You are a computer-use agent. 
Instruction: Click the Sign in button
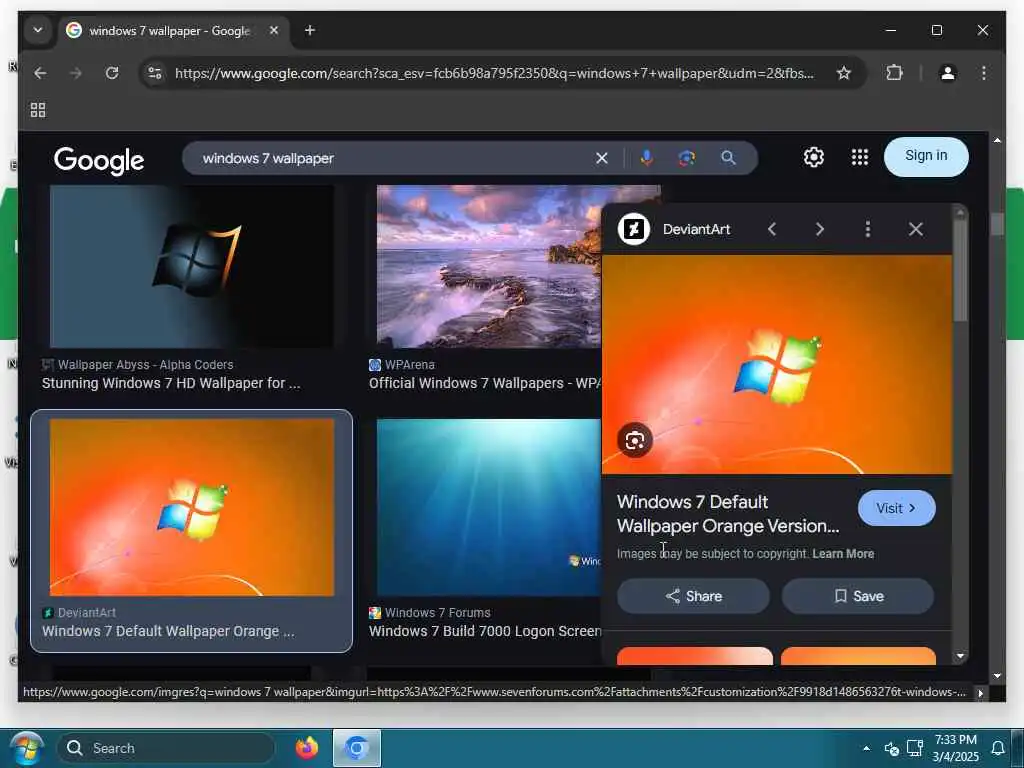926,157
